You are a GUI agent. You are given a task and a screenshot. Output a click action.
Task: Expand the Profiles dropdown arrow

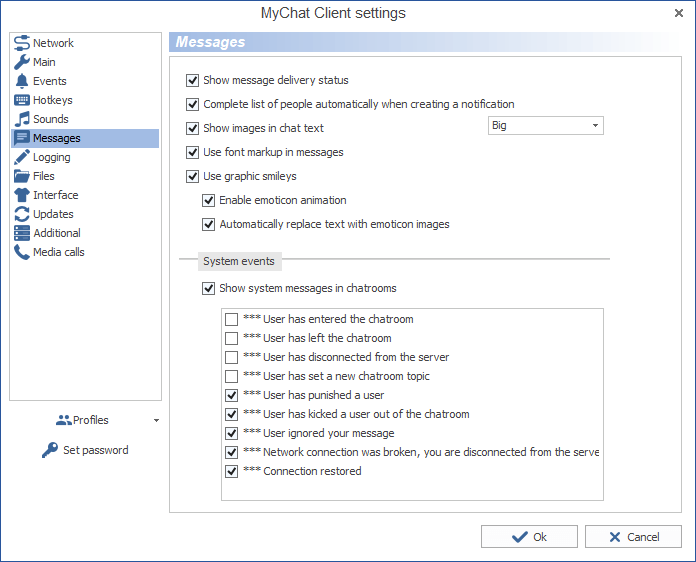click(x=156, y=421)
